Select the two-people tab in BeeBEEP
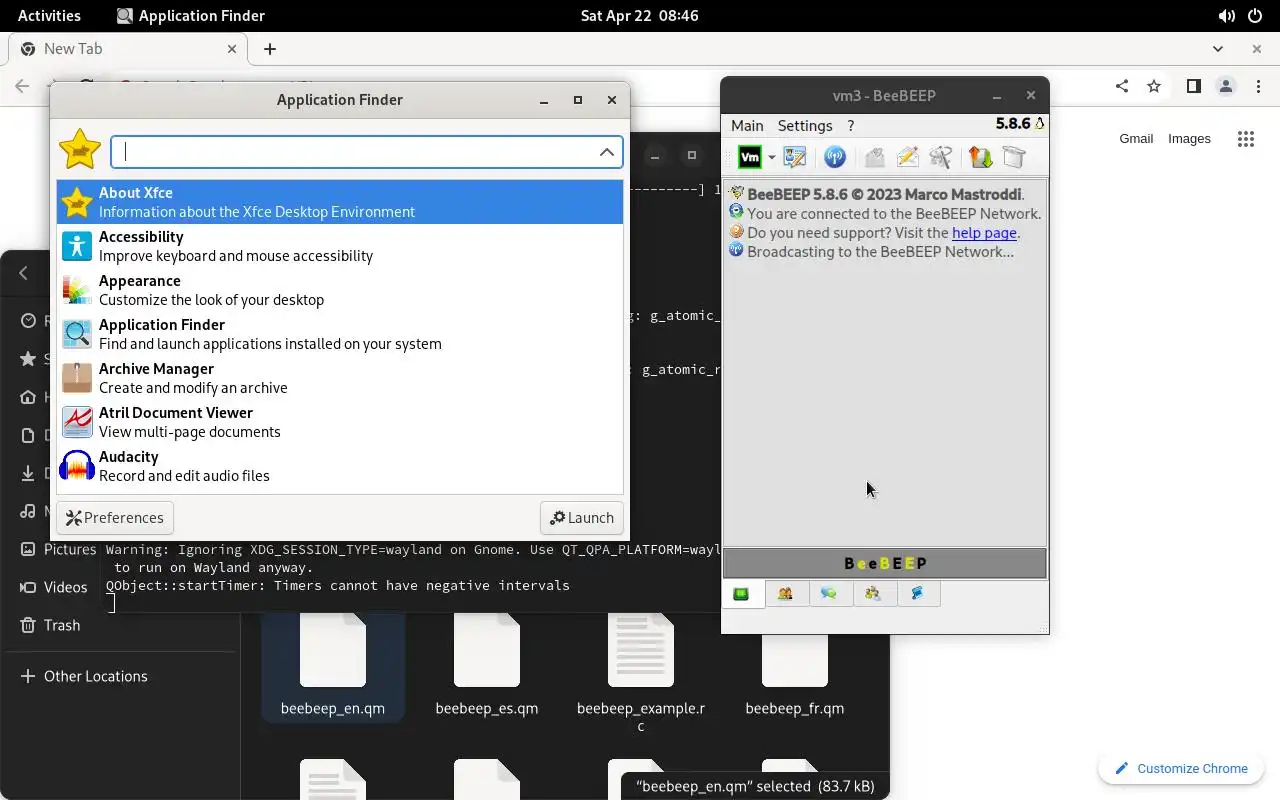 (786, 594)
